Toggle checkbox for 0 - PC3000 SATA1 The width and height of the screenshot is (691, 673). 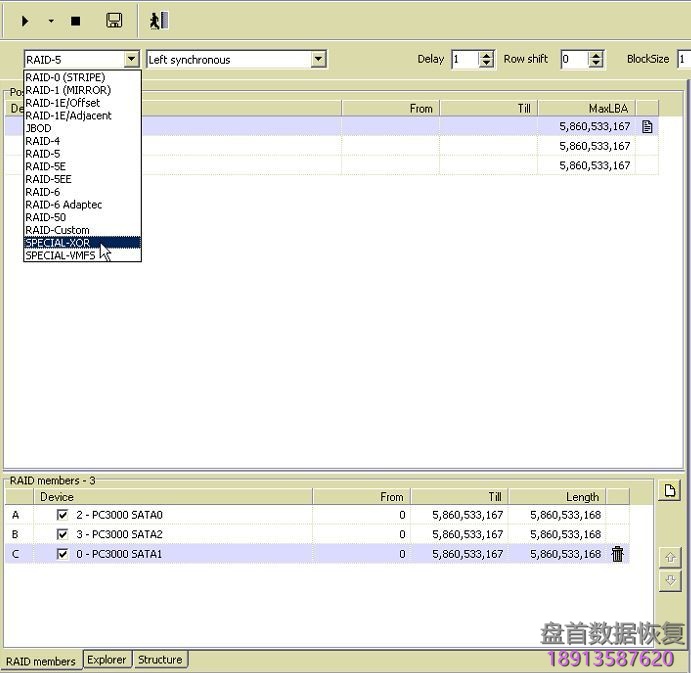click(63, 554)
